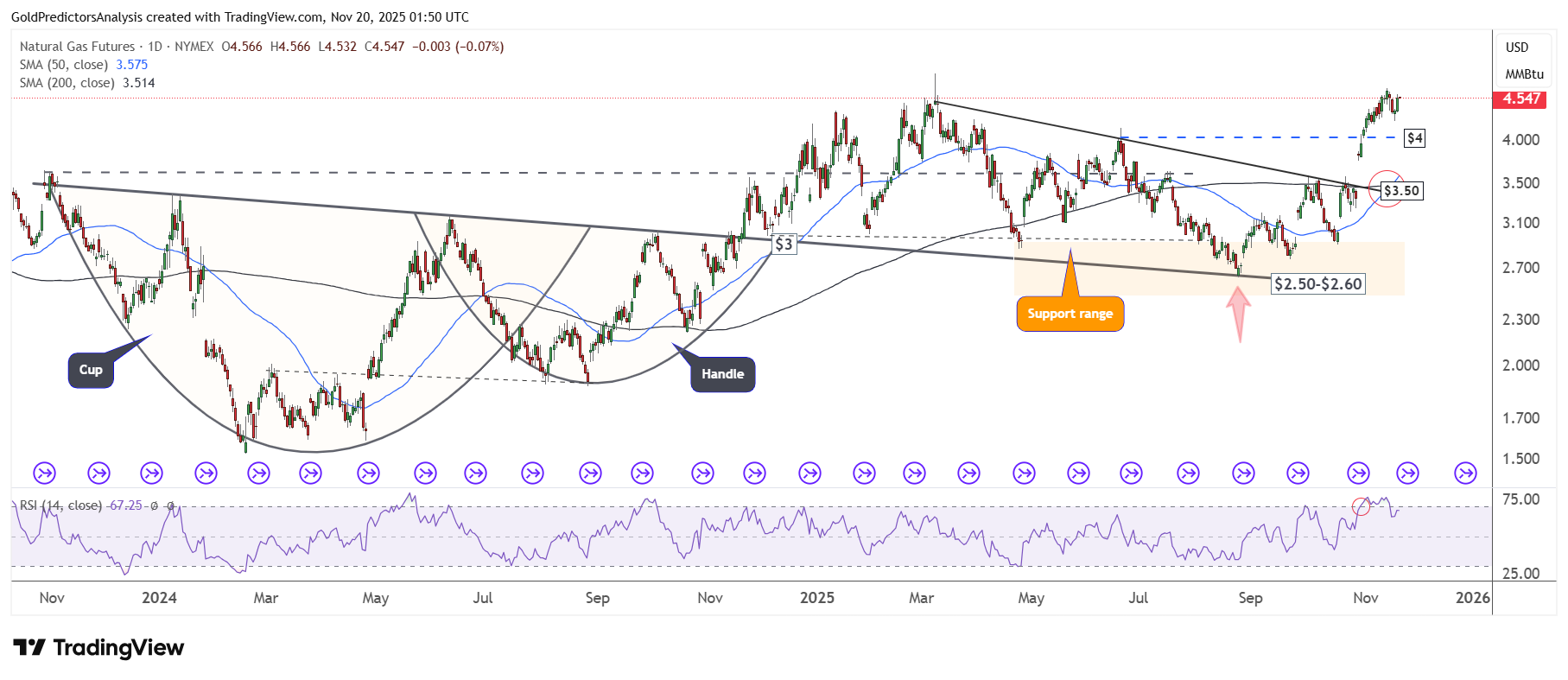Select the dark Cup label callout
The height and width of the screenshot is (680, 1568).
point(91,370)
